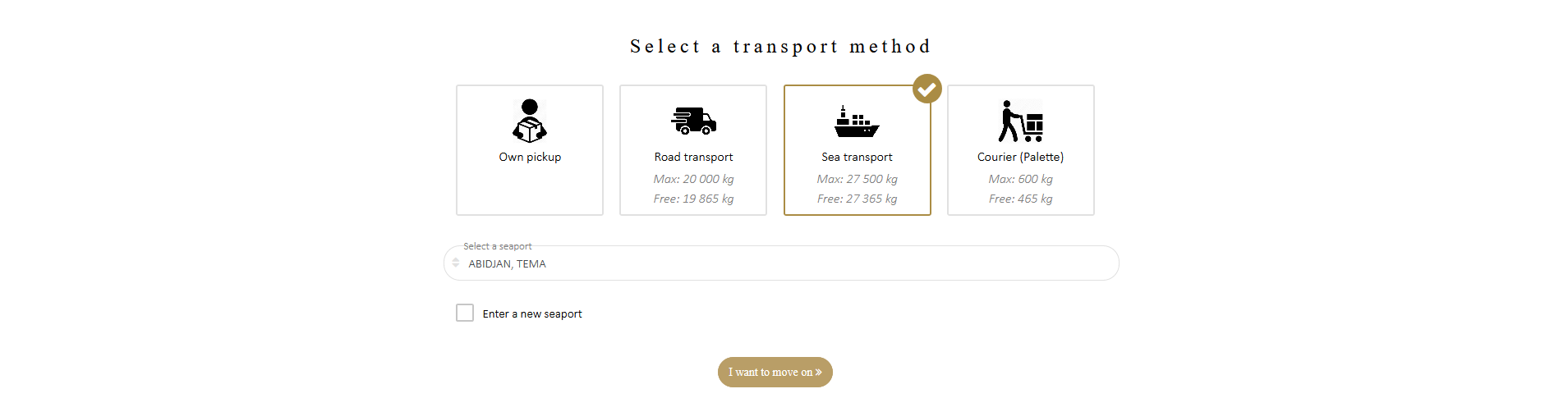
Task: Open the Select a seaport dropdown
Action: click(781, 263)
